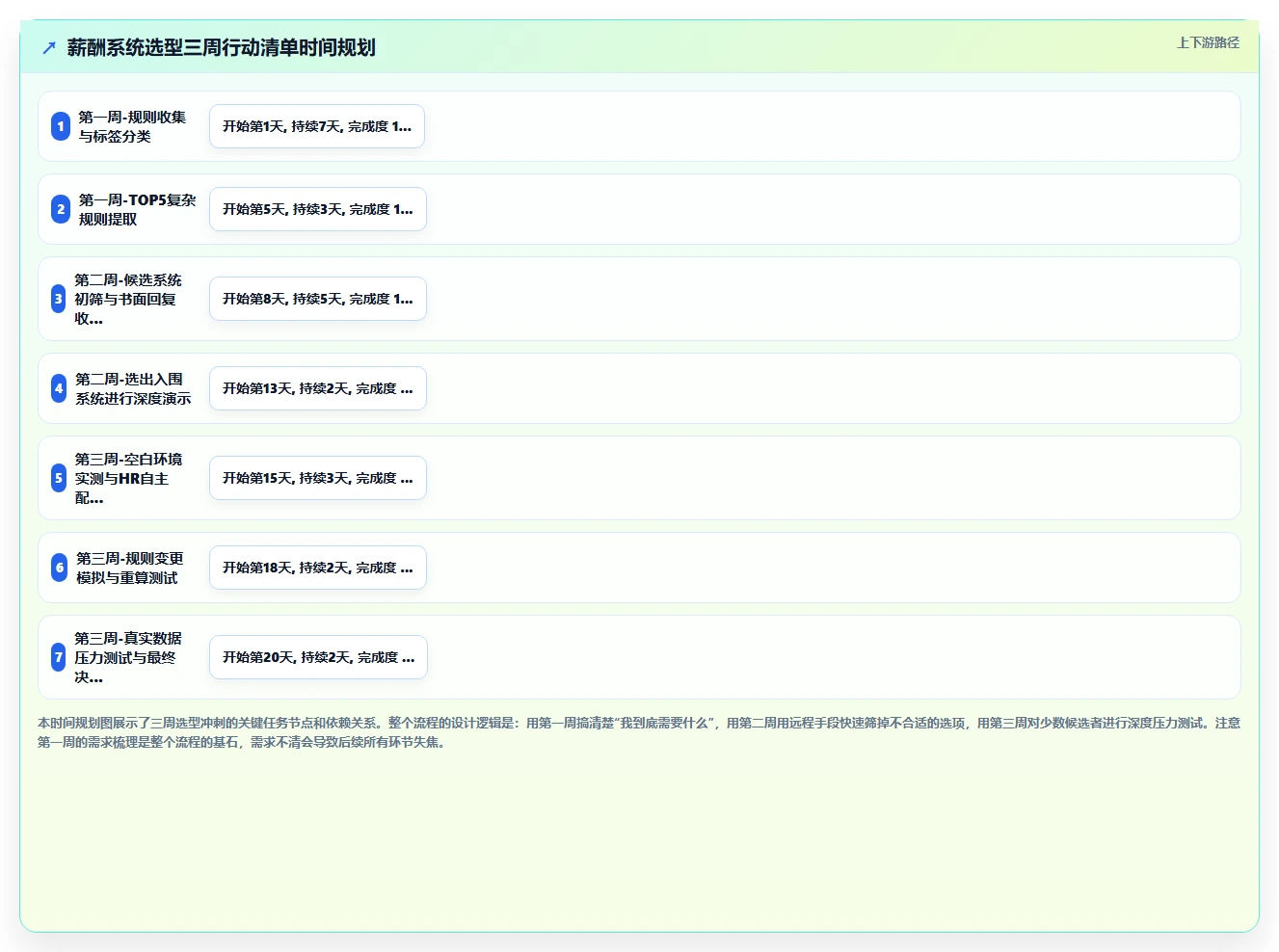The image size is (1279, 952).
Task: Click the 开始第20天, 持续2天 detail chip
Action: tap(319, 657)
